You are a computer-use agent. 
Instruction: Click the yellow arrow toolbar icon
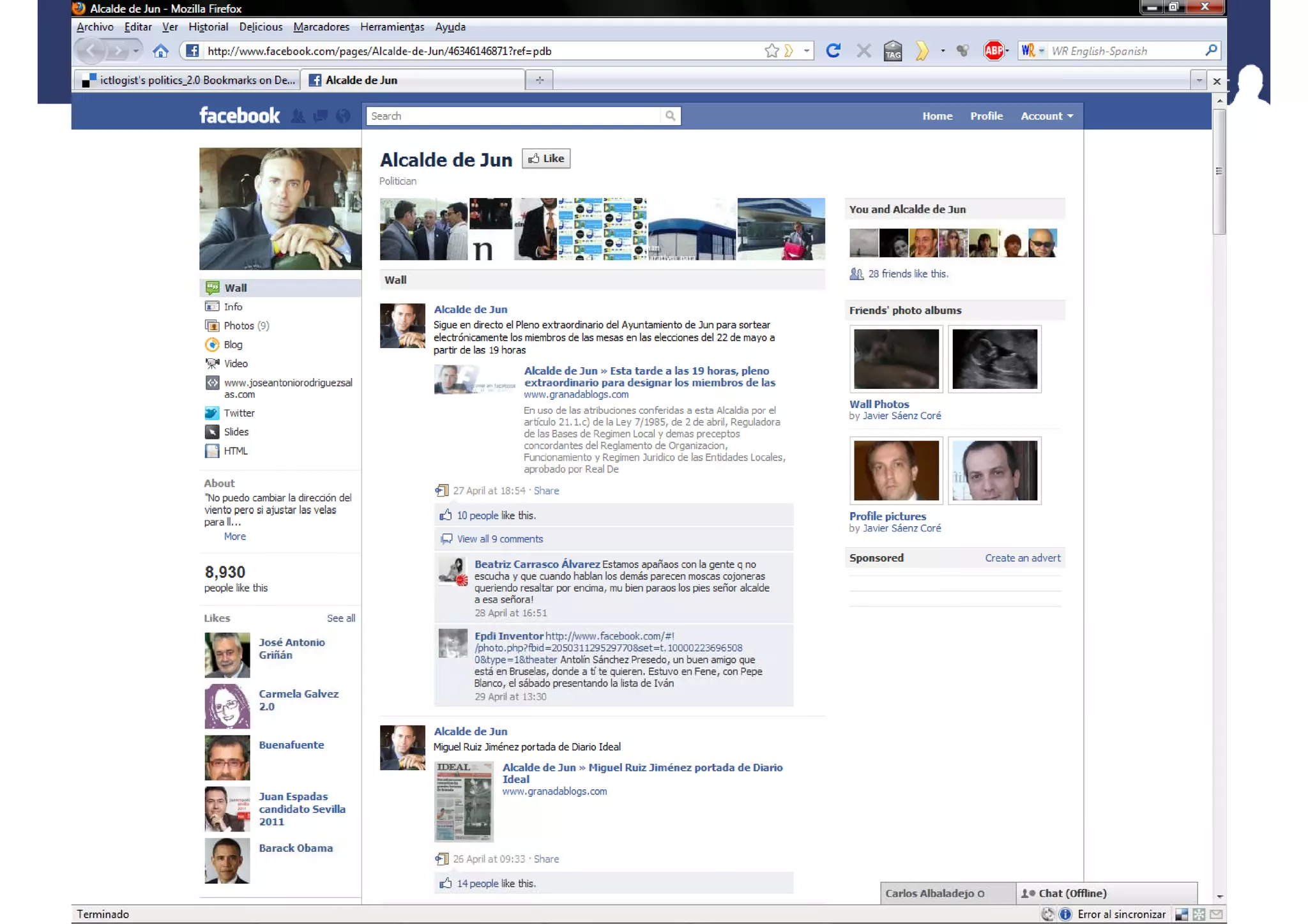pos(922,50)
